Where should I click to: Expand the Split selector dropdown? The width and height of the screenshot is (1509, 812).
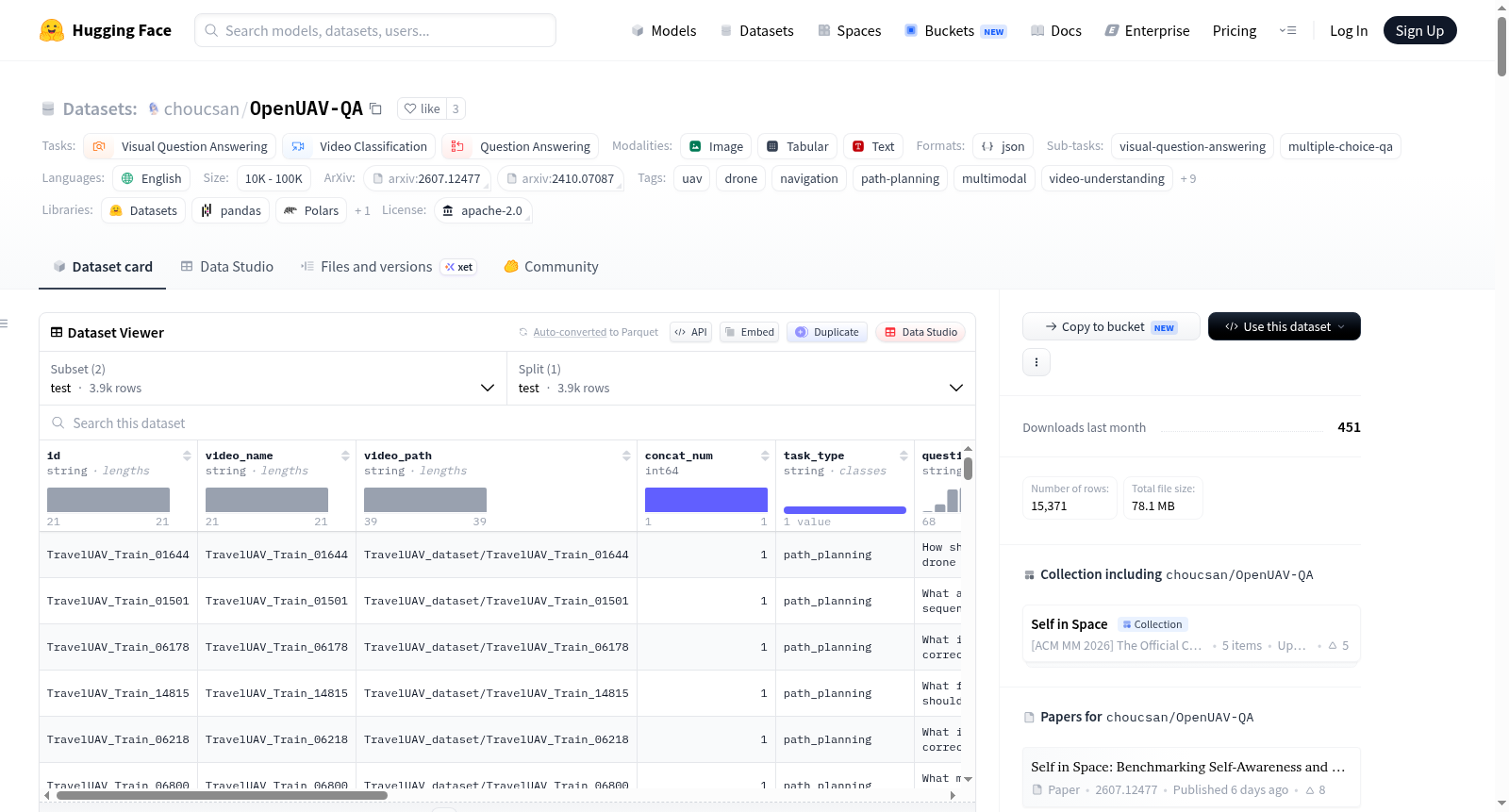coord(741,378)
